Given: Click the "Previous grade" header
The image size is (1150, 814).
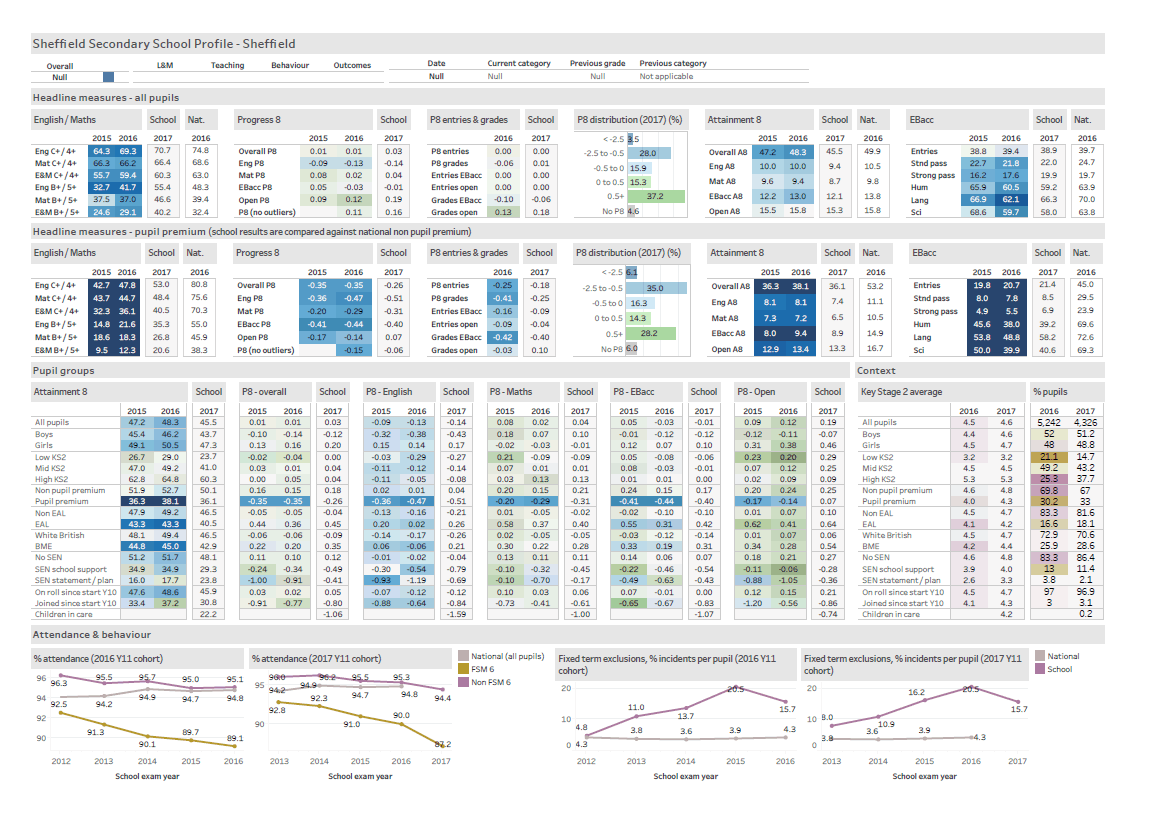Looking at the screenshot, I should pos(598,63).
